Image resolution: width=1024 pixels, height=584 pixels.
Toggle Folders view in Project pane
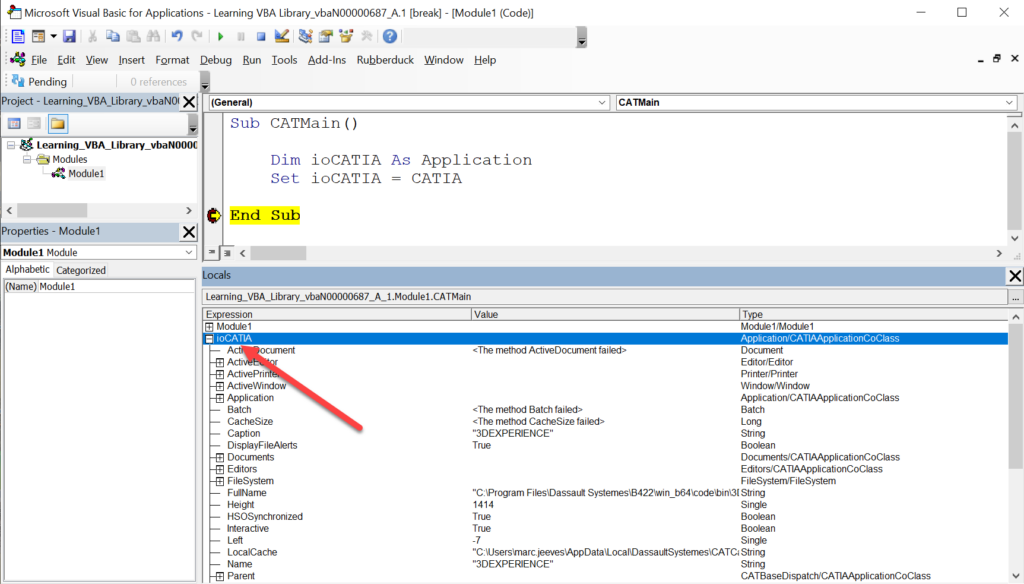click(x=57, y=123)
